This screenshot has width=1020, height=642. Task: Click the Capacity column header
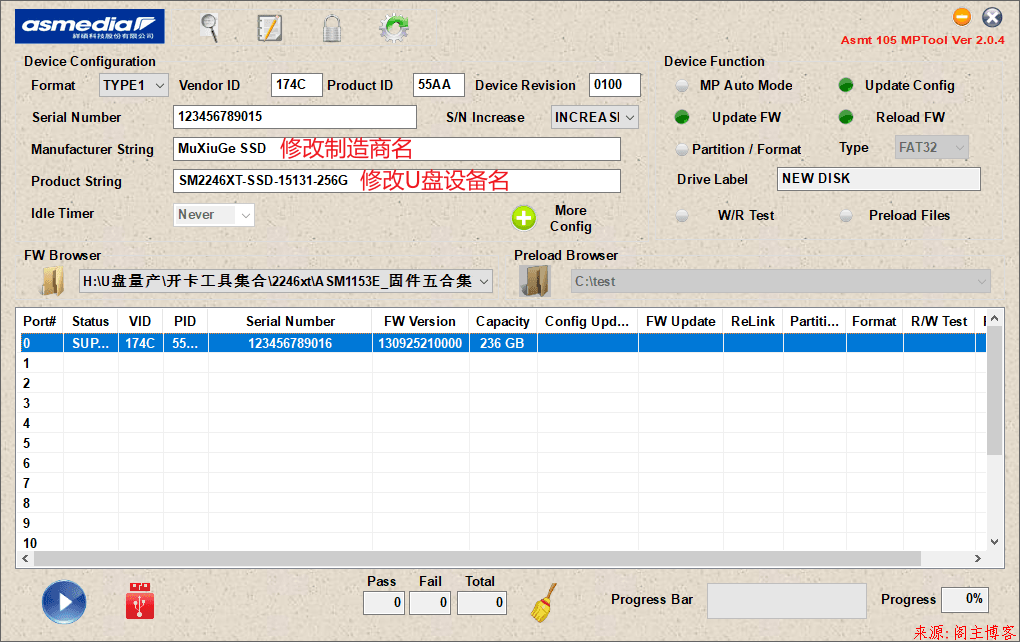(x=503, y=321)
